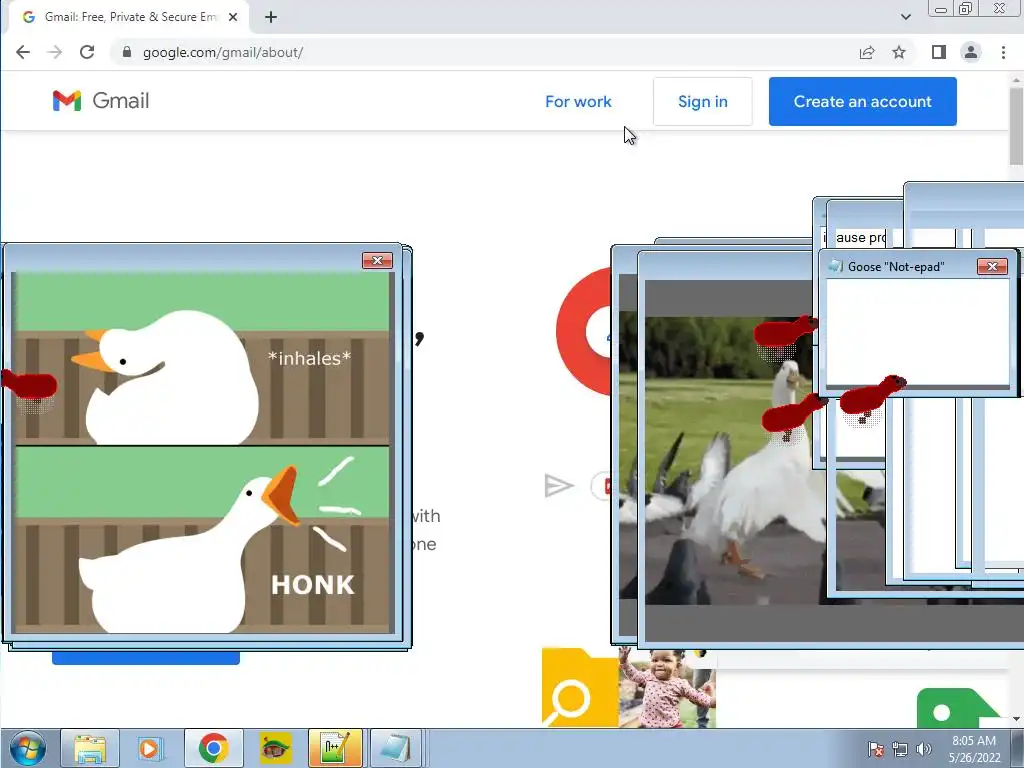Click inside the Goose Not-epad text area
The width and height of the screenshot is (1024, 768).
918,332
